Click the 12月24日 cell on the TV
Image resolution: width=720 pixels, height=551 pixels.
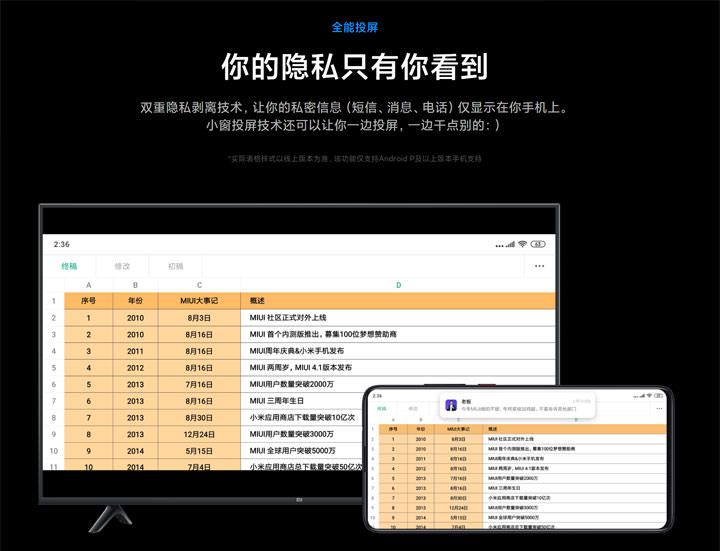coord(199,434)
